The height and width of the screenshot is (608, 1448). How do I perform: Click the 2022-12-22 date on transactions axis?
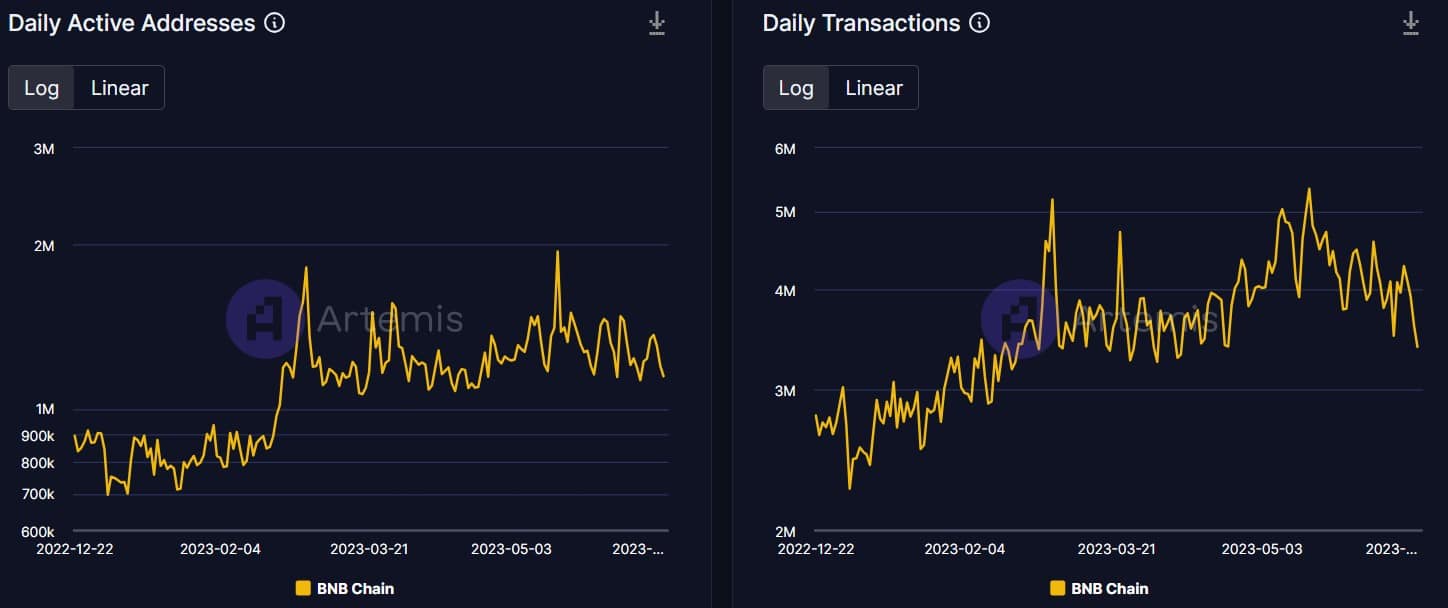[x=816, y=549]
